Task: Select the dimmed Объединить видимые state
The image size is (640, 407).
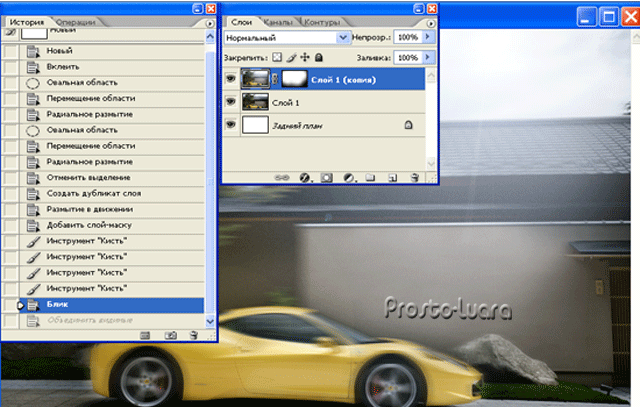Action: point(112,321)
